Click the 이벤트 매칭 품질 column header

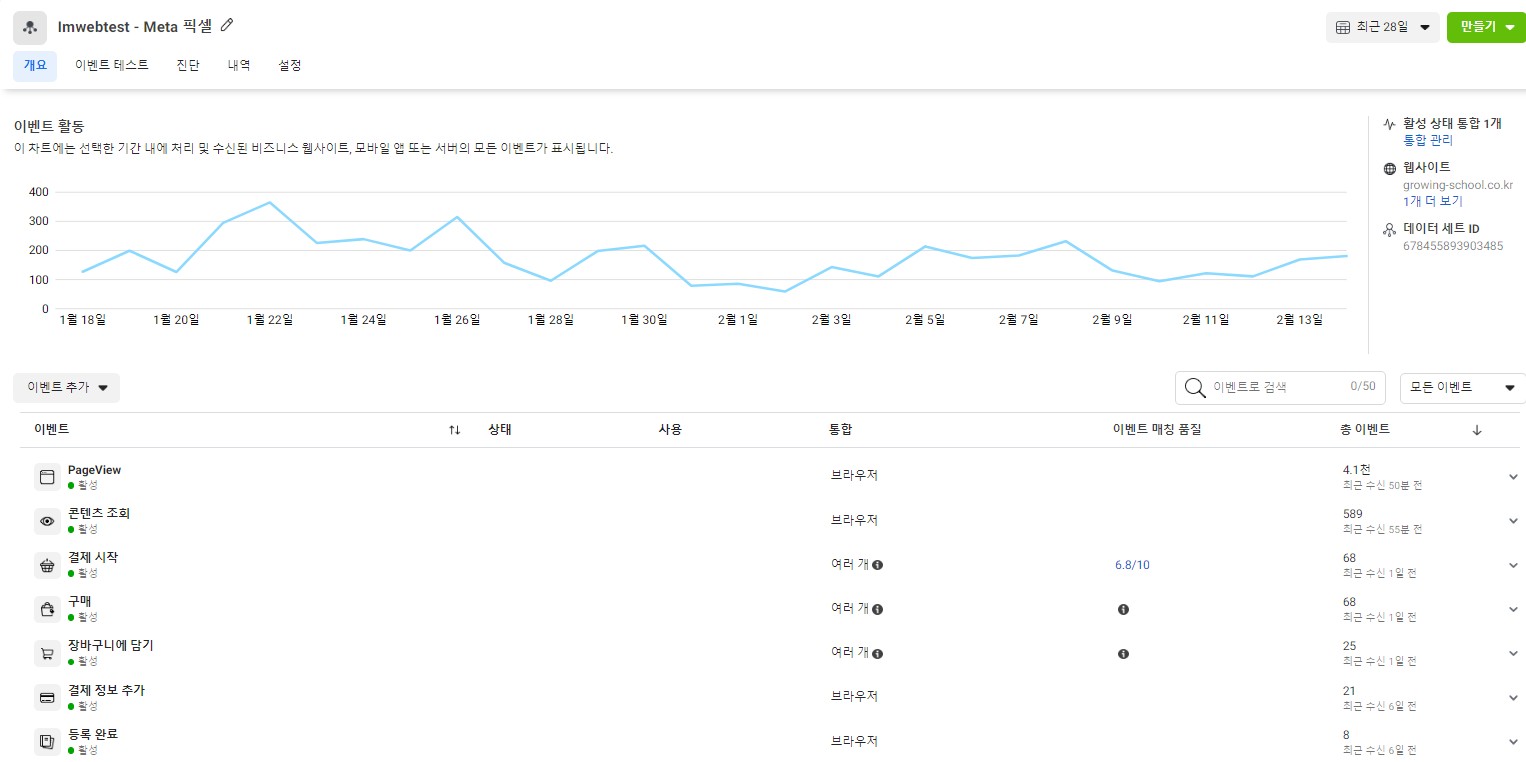click(1156, 430)
